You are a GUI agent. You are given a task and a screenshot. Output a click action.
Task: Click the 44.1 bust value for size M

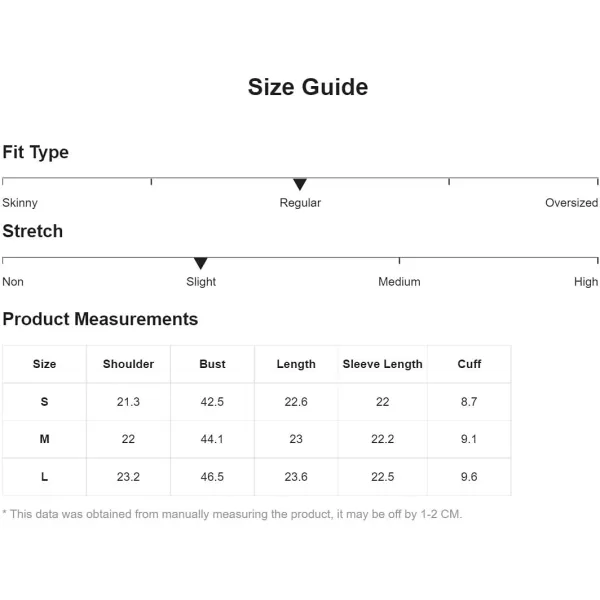(x=212, y=439)
